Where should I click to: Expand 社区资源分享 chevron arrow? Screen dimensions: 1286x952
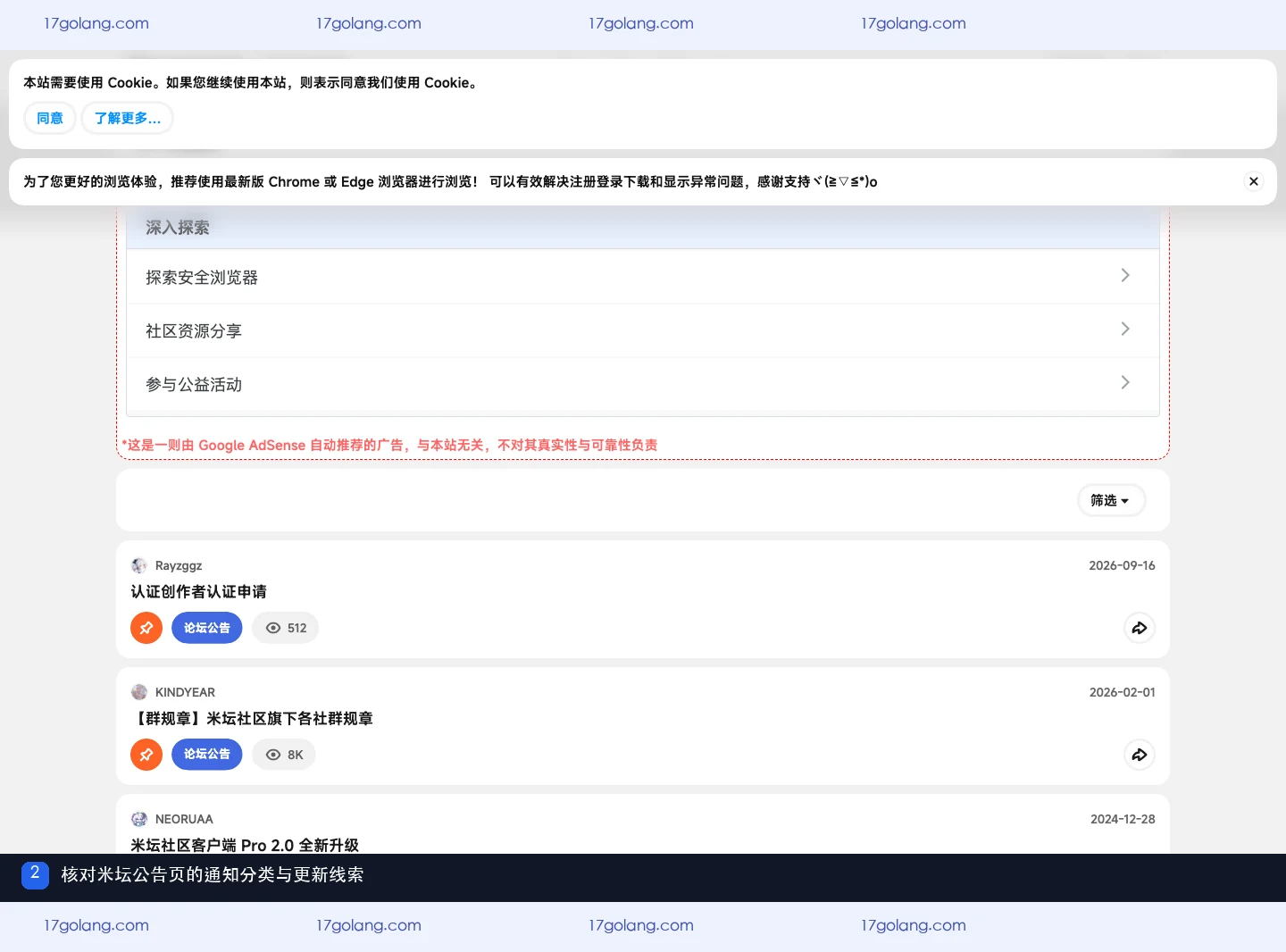pyautogui.click(x=1125, y=330)
